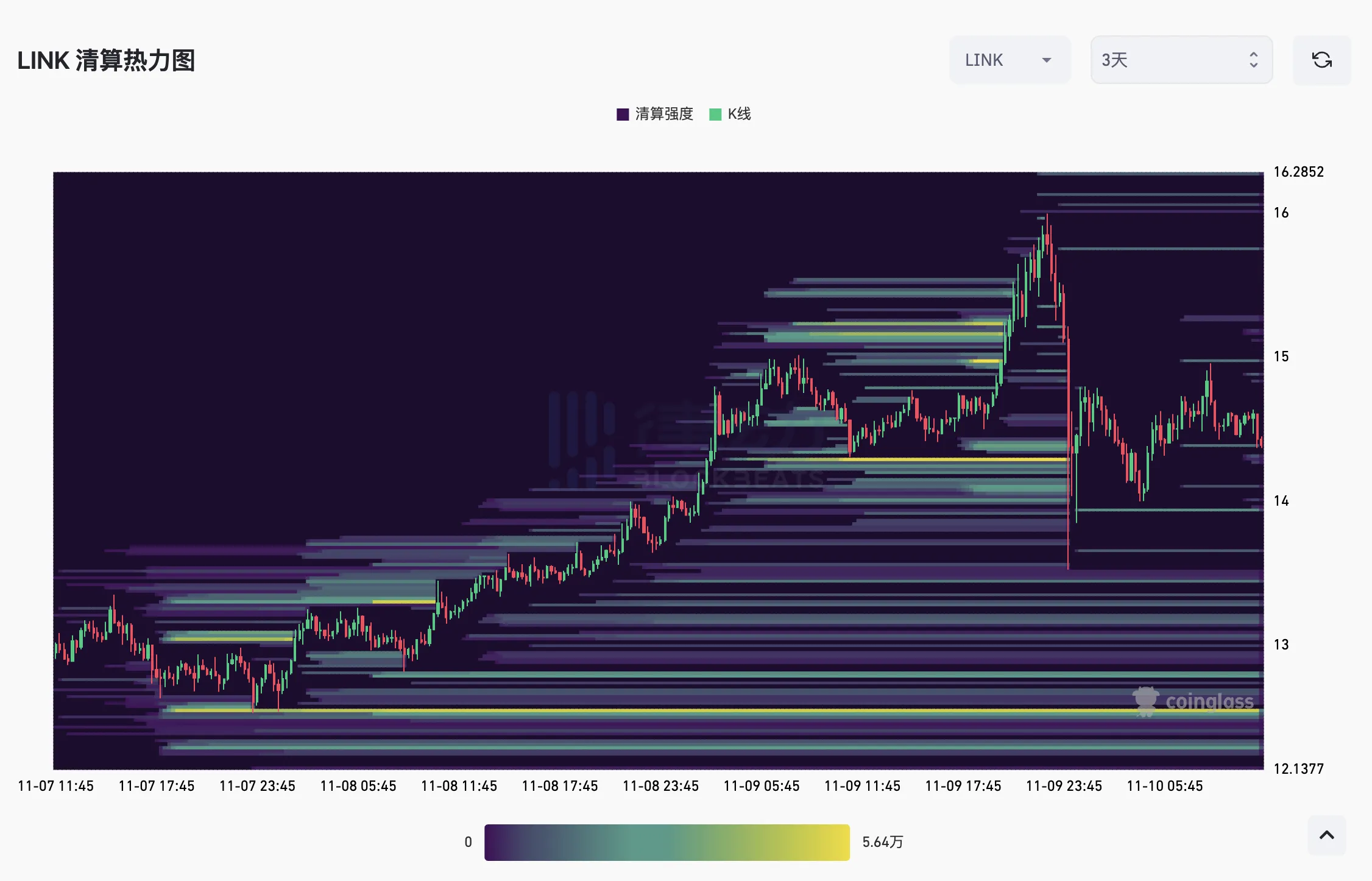The image size is (1372, 881).
Task: Toggle the K线 legend label
Action: tap(739, 115)
